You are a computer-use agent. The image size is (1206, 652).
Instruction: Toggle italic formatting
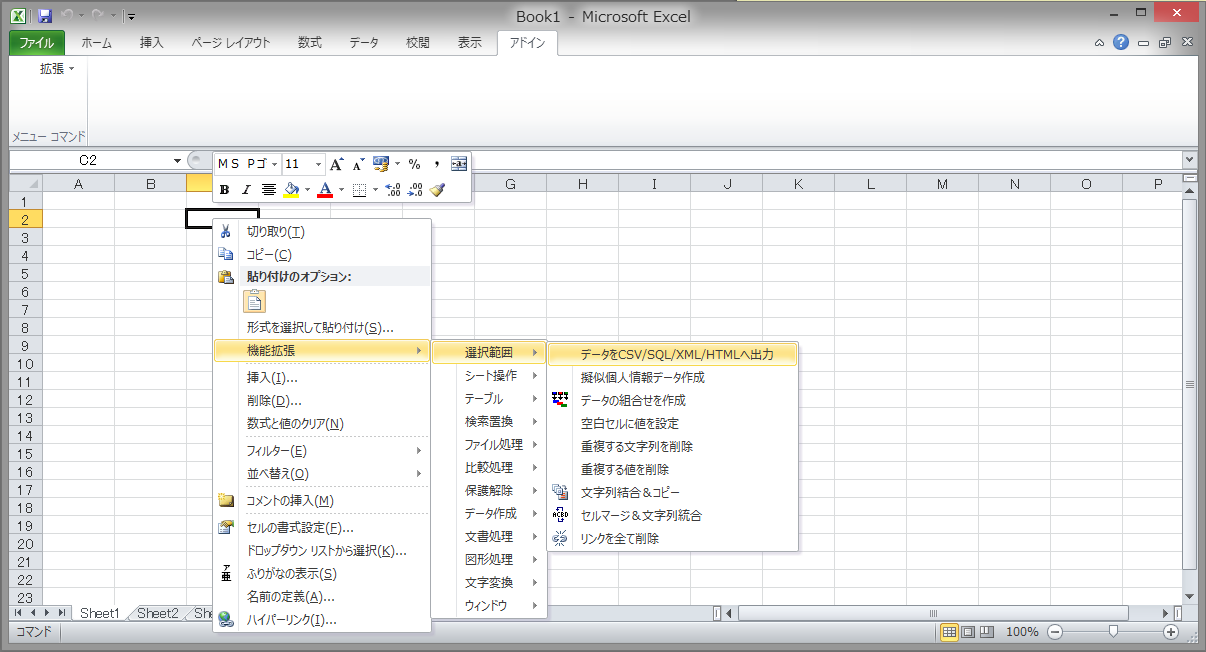coord(249,188)
